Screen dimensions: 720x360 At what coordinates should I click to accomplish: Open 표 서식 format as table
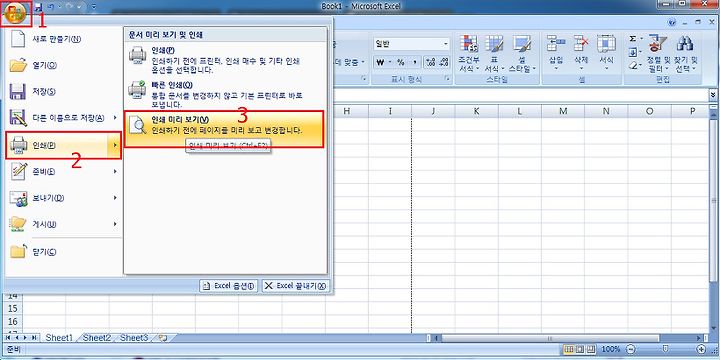click(494, 53)
